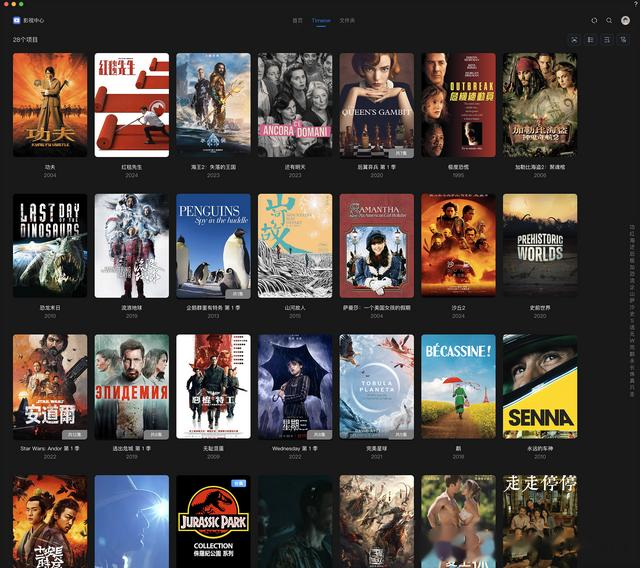The height and width of the screenshot is (568, 640).
Task: Open the Prehistoric Worlds poster
Action: [x=540, y=246]
